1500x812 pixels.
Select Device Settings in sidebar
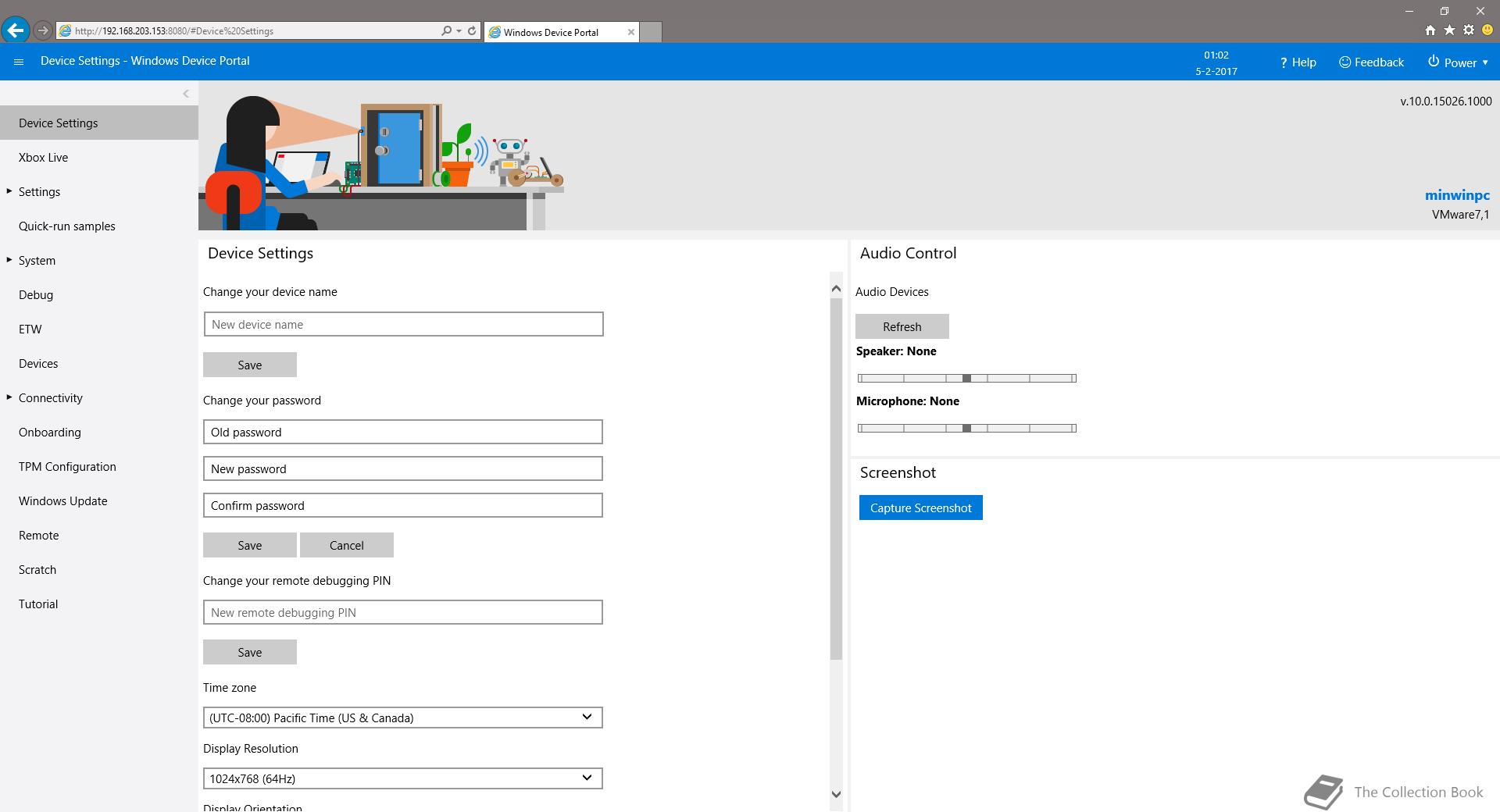pyautogui.click(x=99, y=123)
